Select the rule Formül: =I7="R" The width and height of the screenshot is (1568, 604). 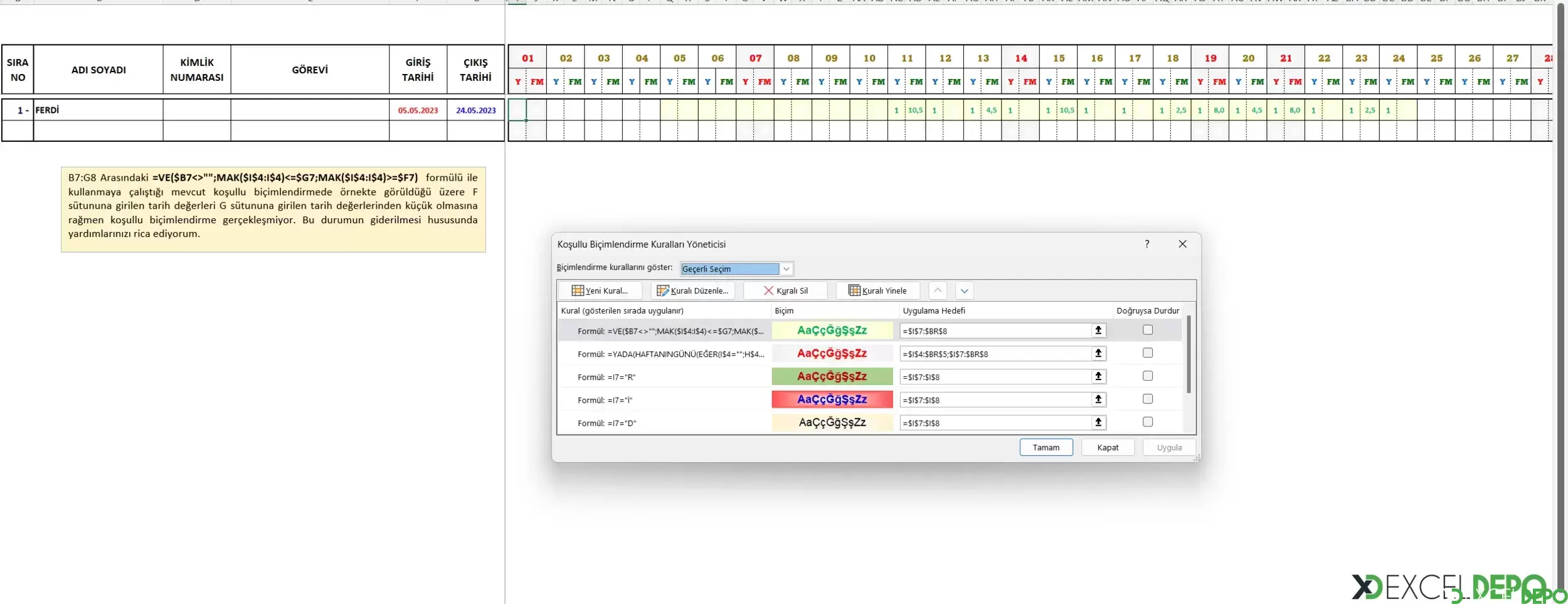(607, 377)
